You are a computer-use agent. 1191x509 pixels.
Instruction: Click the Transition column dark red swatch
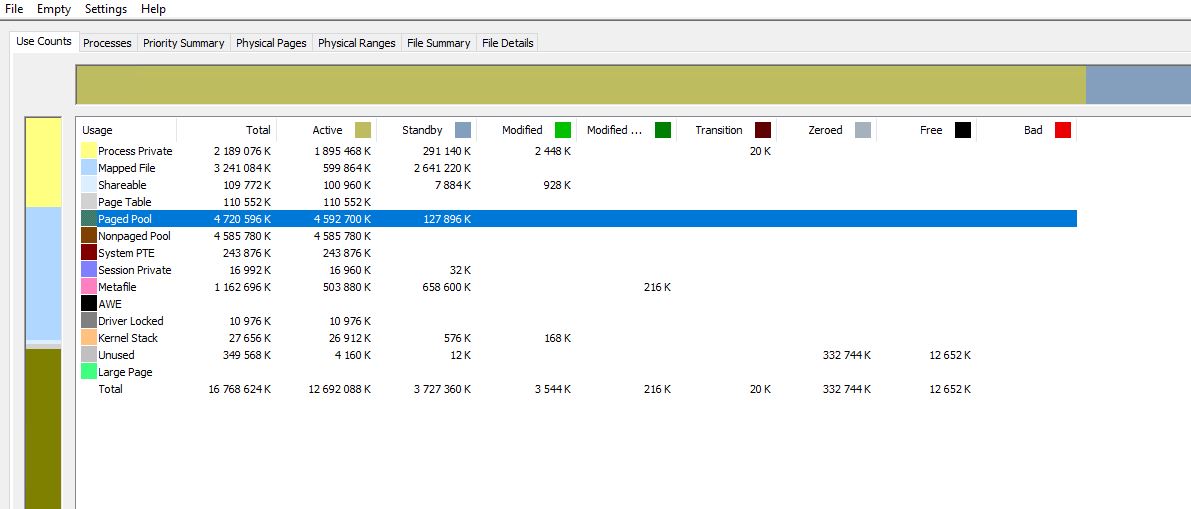tap(763, 130)
